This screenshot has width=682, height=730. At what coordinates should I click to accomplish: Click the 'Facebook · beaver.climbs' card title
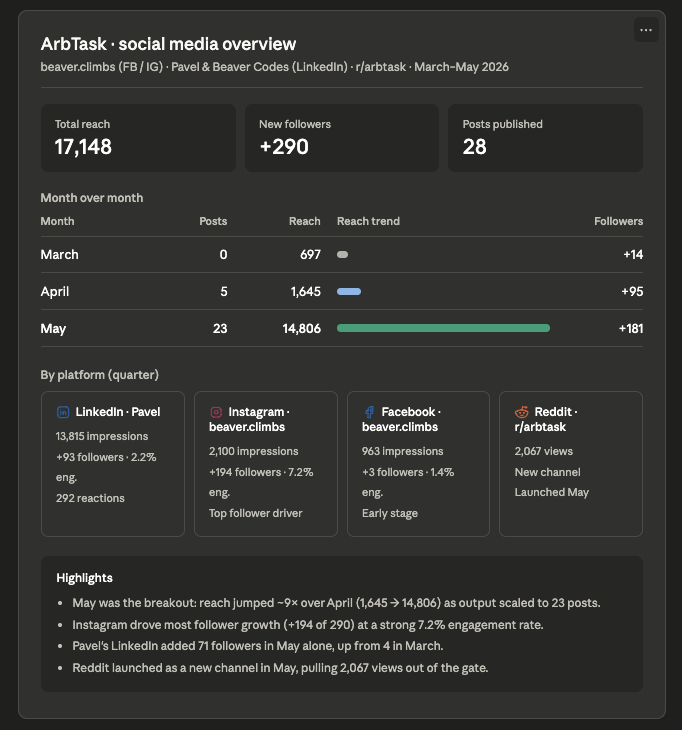pyautogui.click(x=402, y=419)
